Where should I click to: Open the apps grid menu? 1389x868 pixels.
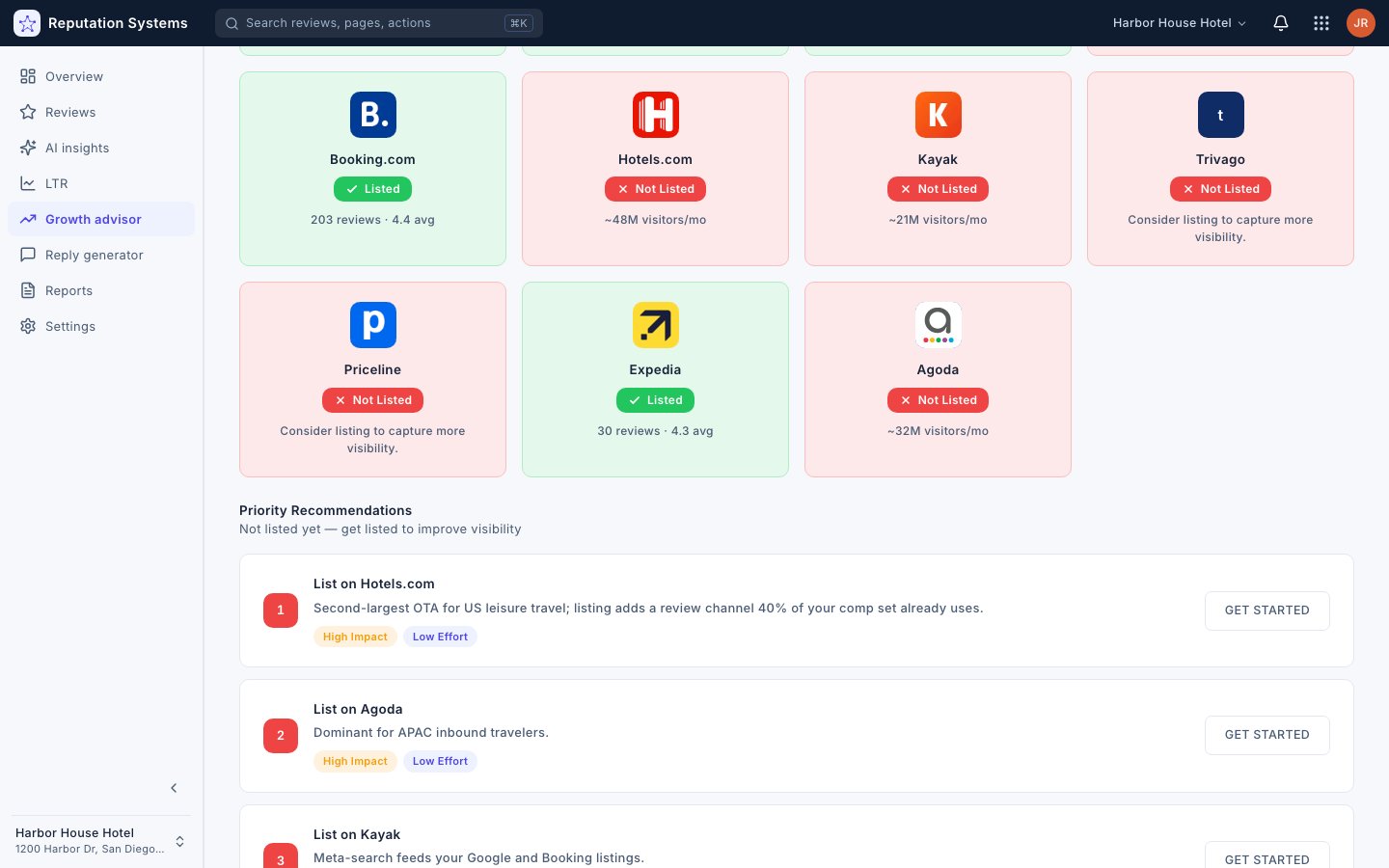(x=1321, y=23)
